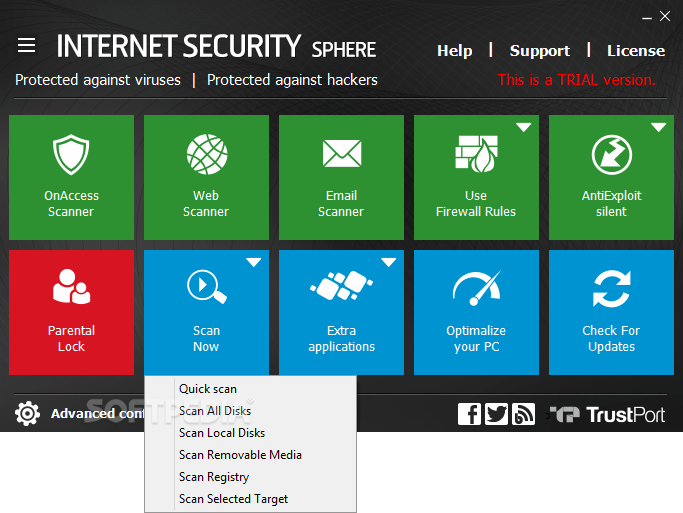683x513 pixels.
Task: Open the Facebook page icon
Action: 469,414
